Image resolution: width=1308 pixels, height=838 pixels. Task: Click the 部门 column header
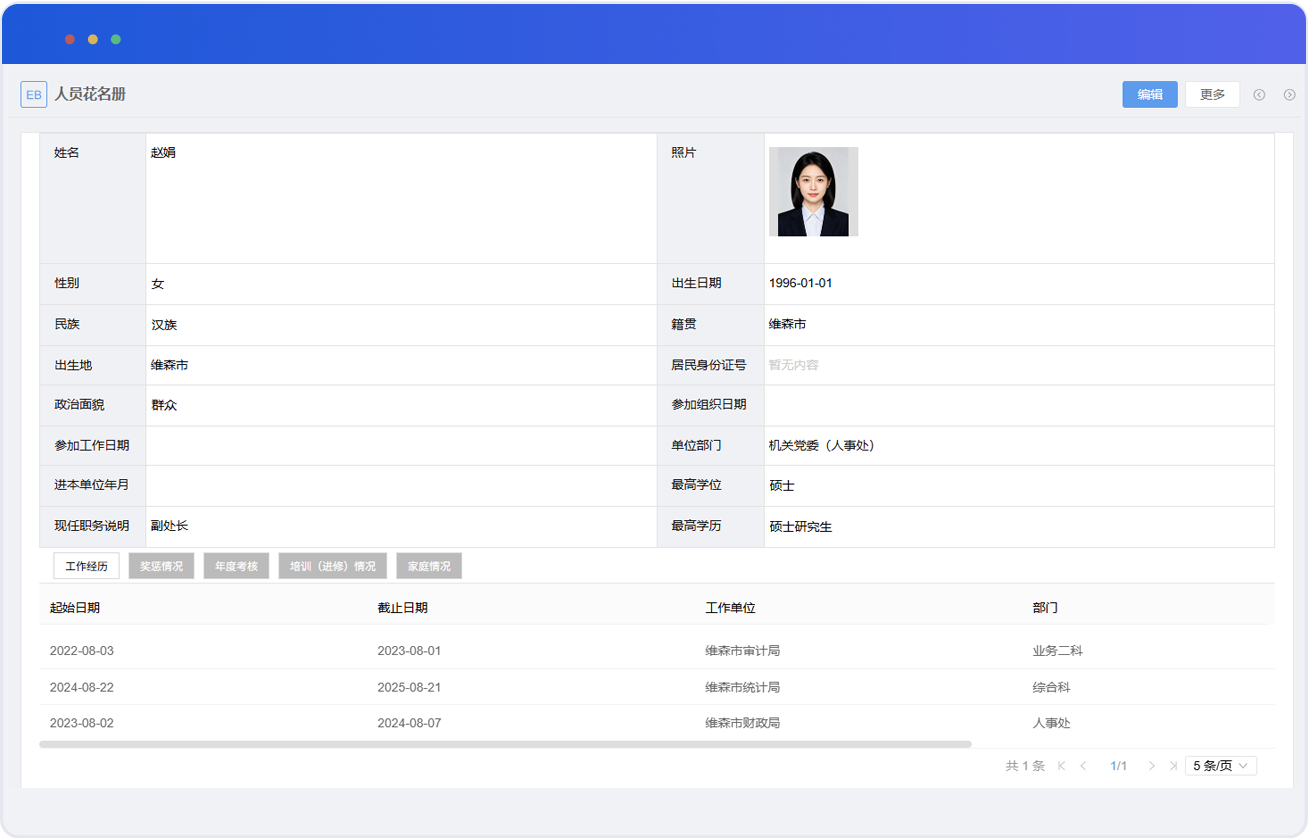[x=1045, y=608]
